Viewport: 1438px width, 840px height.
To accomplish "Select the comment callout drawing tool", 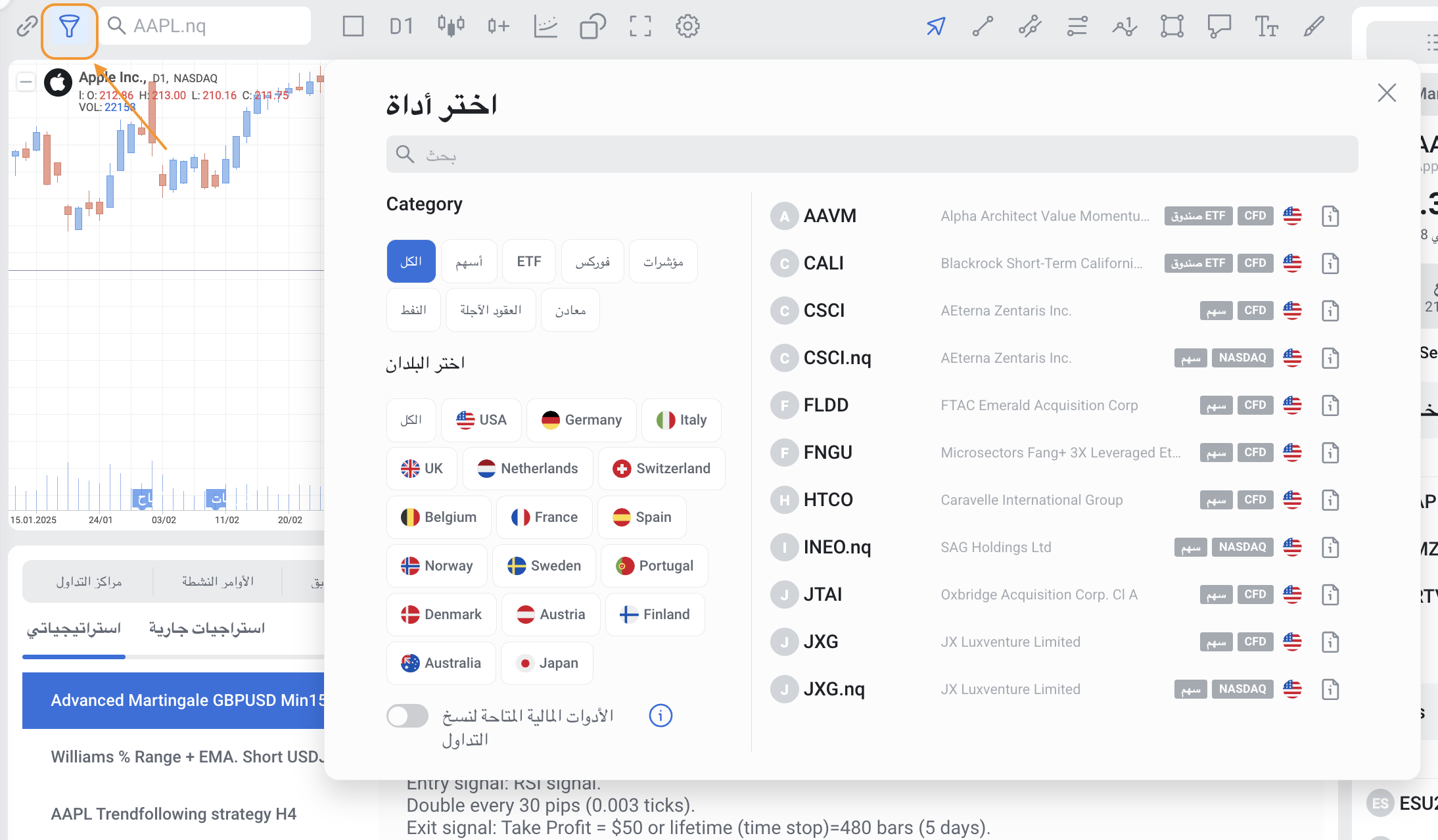I will point(1218,27).
